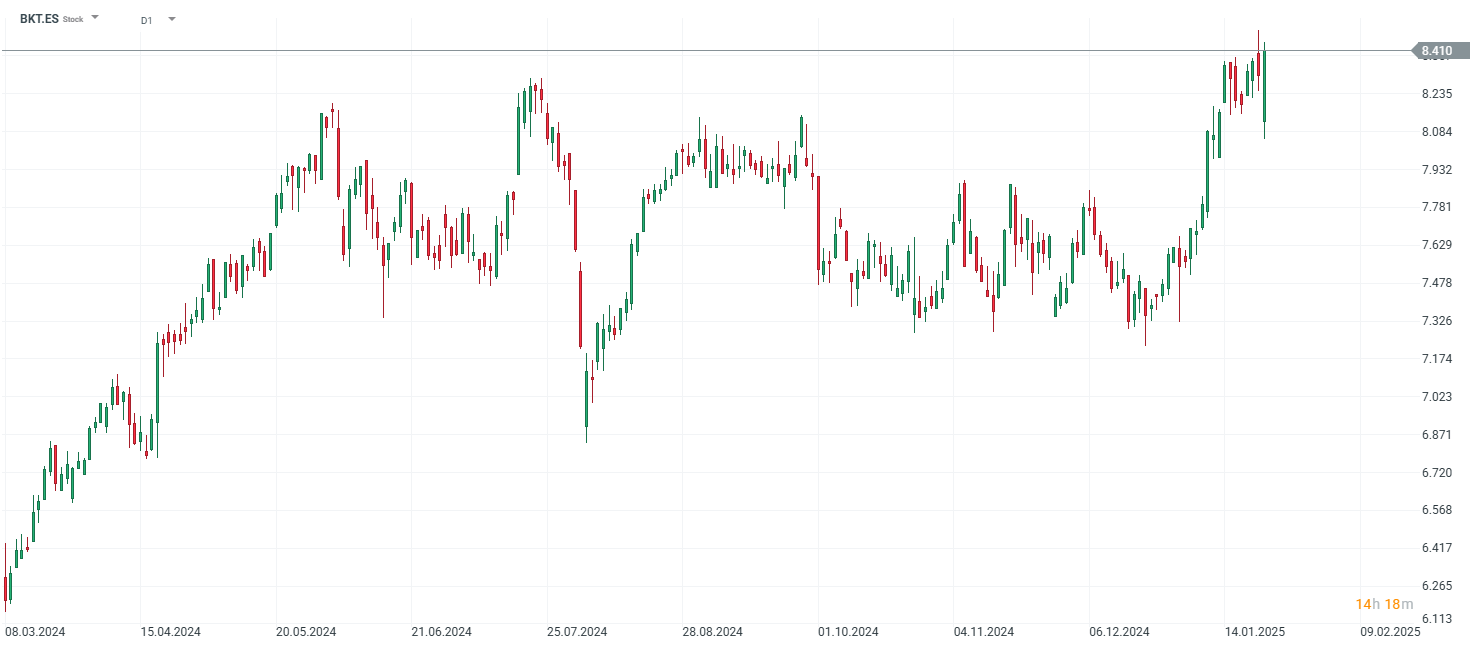Select the D1 interval label
Screen dimensions: 1482x649
[x=147, y=20]
